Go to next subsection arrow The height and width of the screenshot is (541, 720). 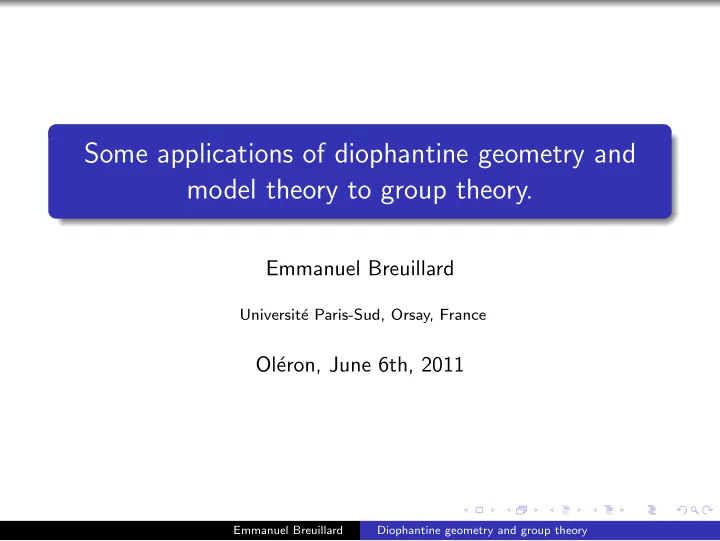579,510
